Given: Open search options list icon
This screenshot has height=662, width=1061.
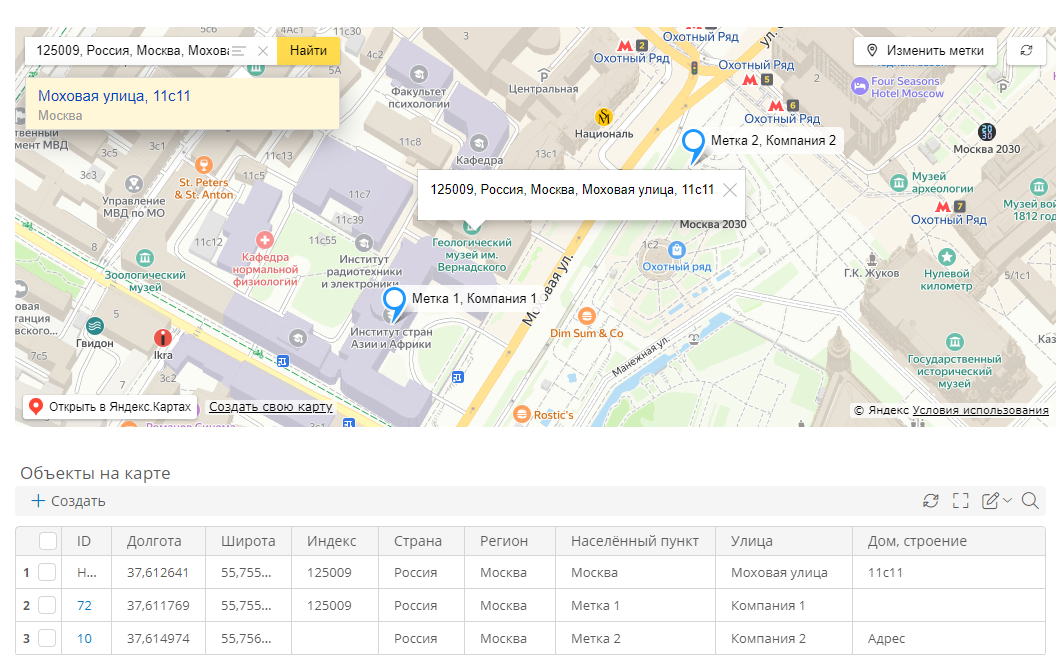Looking at the screenshot, I should 239,51.
